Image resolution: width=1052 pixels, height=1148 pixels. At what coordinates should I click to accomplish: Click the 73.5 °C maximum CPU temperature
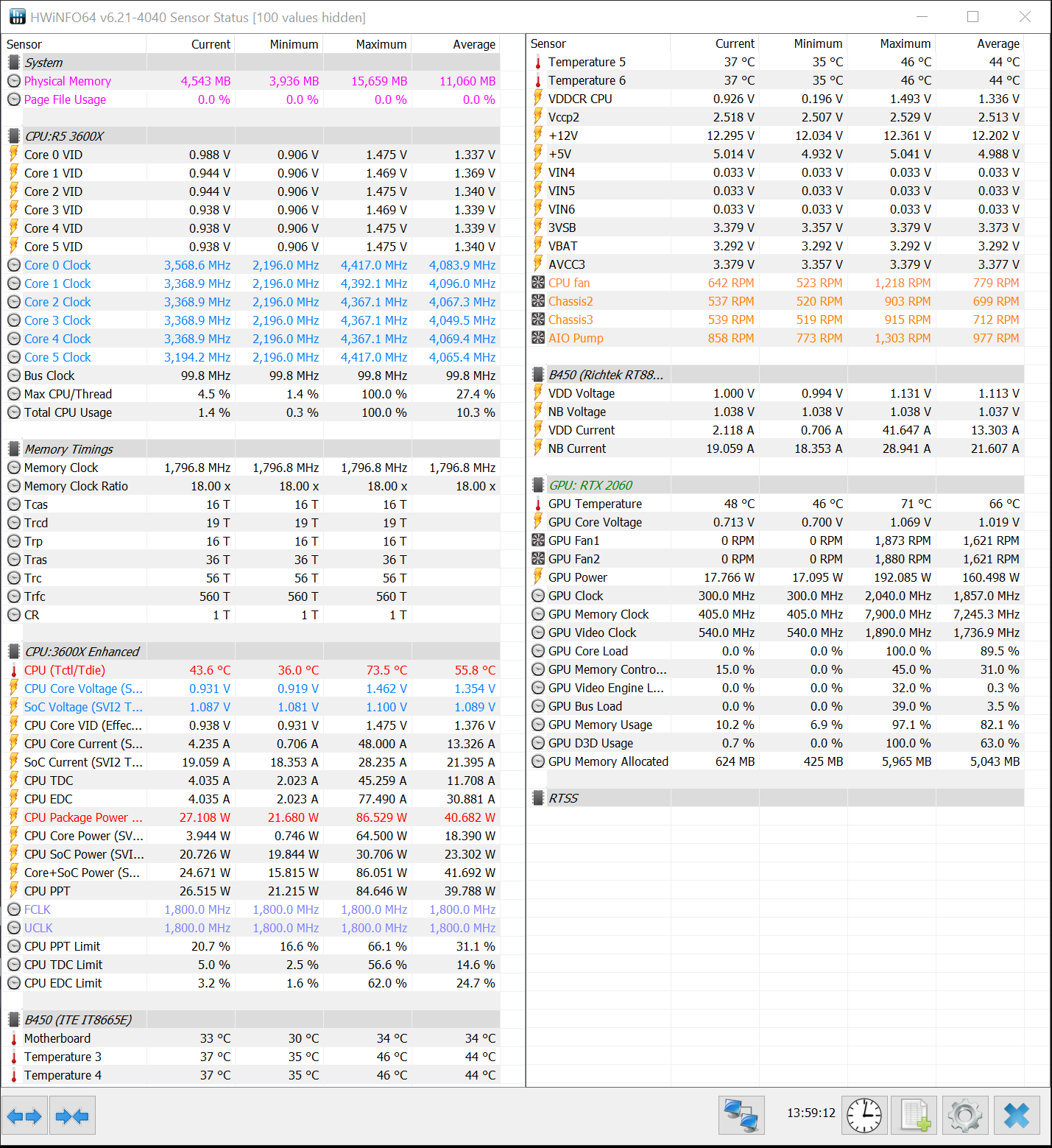[387, 670]
